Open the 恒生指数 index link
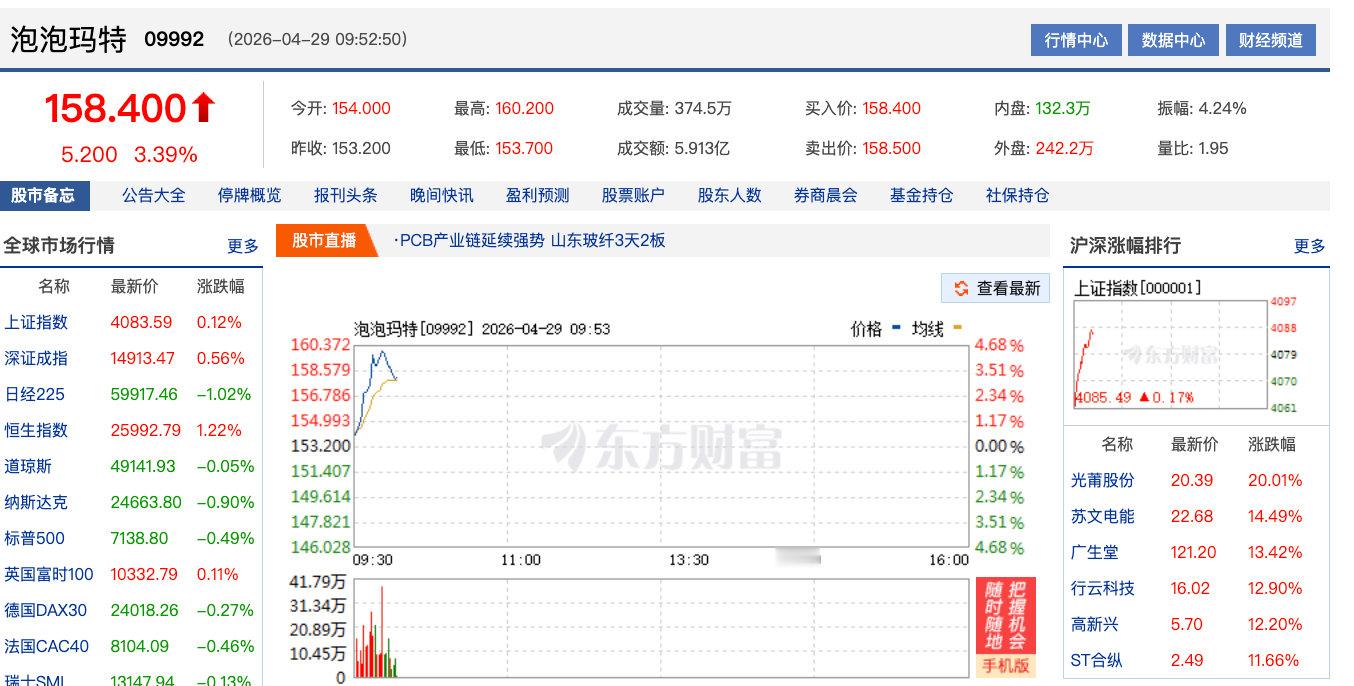The width and height of the screenshot is (1354, 686). [37, 430]
